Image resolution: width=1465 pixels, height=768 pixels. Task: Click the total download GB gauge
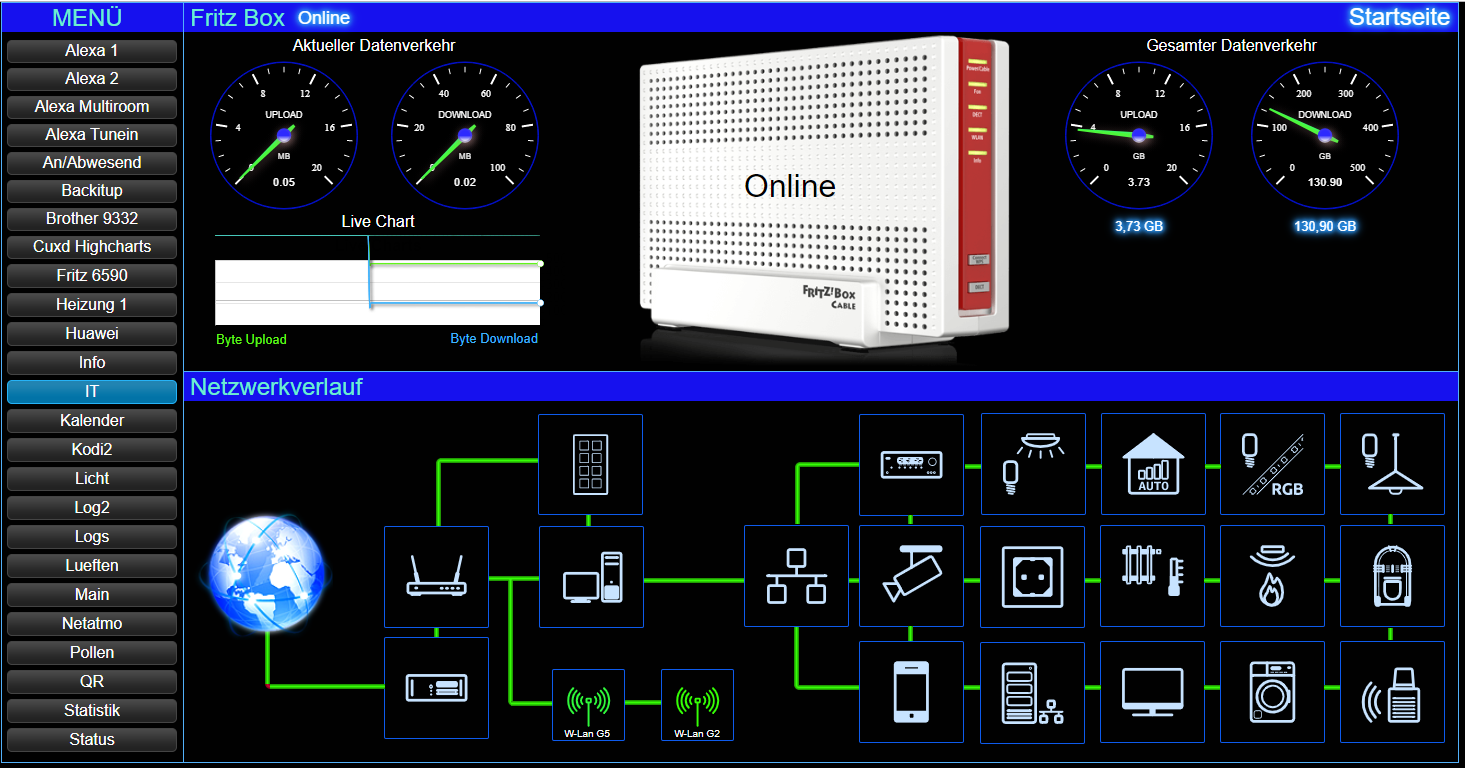tap(1325, 135)
